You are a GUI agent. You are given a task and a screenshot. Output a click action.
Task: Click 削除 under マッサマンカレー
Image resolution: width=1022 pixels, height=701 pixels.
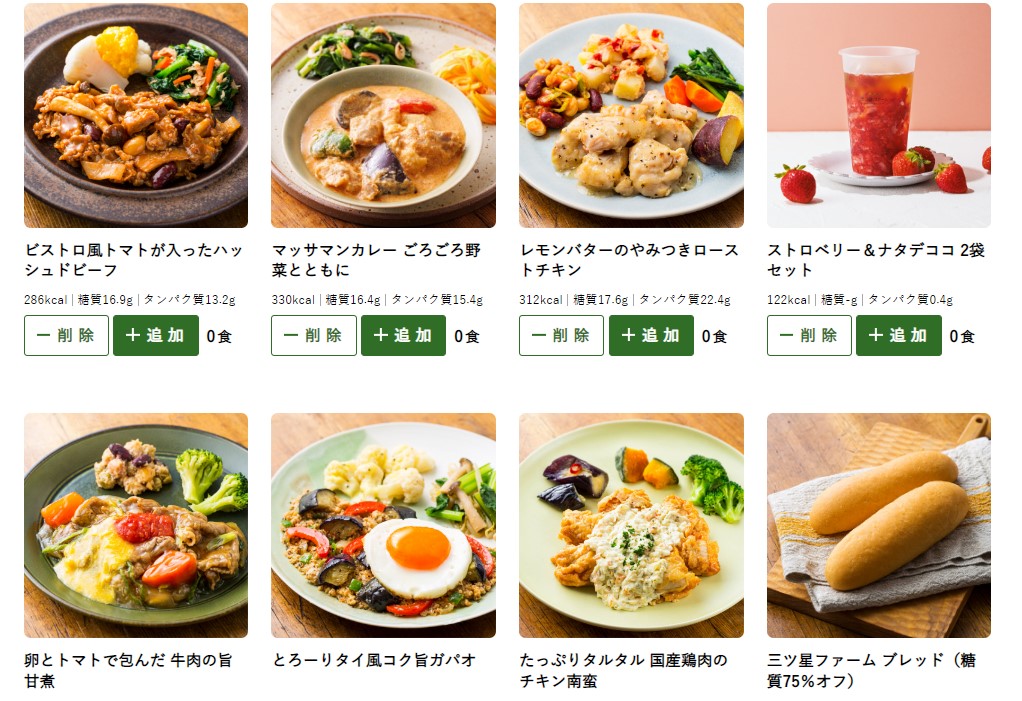click(x=314, y=336)
